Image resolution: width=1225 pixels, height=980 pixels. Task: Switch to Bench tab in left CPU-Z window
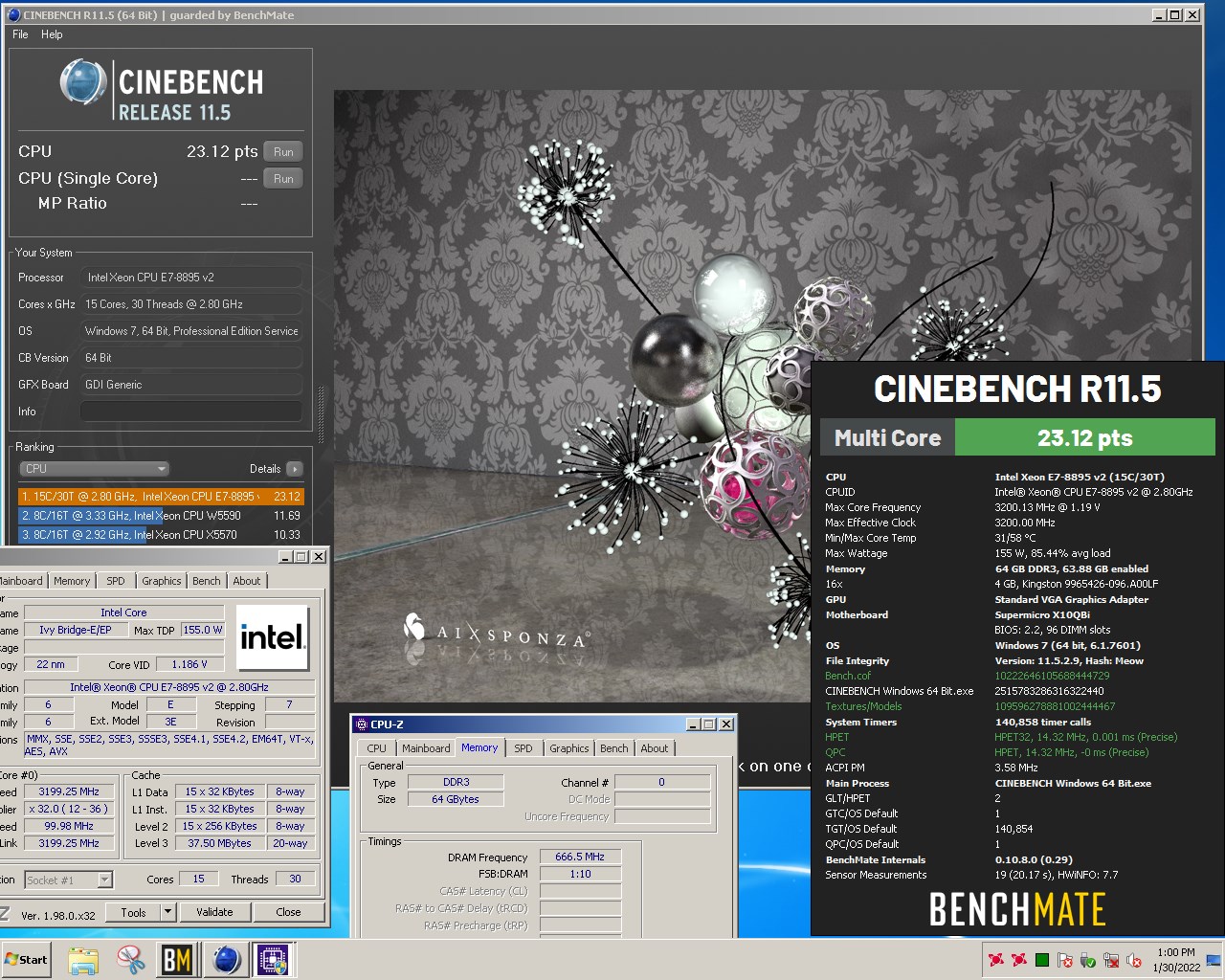[x=207, y=581]
